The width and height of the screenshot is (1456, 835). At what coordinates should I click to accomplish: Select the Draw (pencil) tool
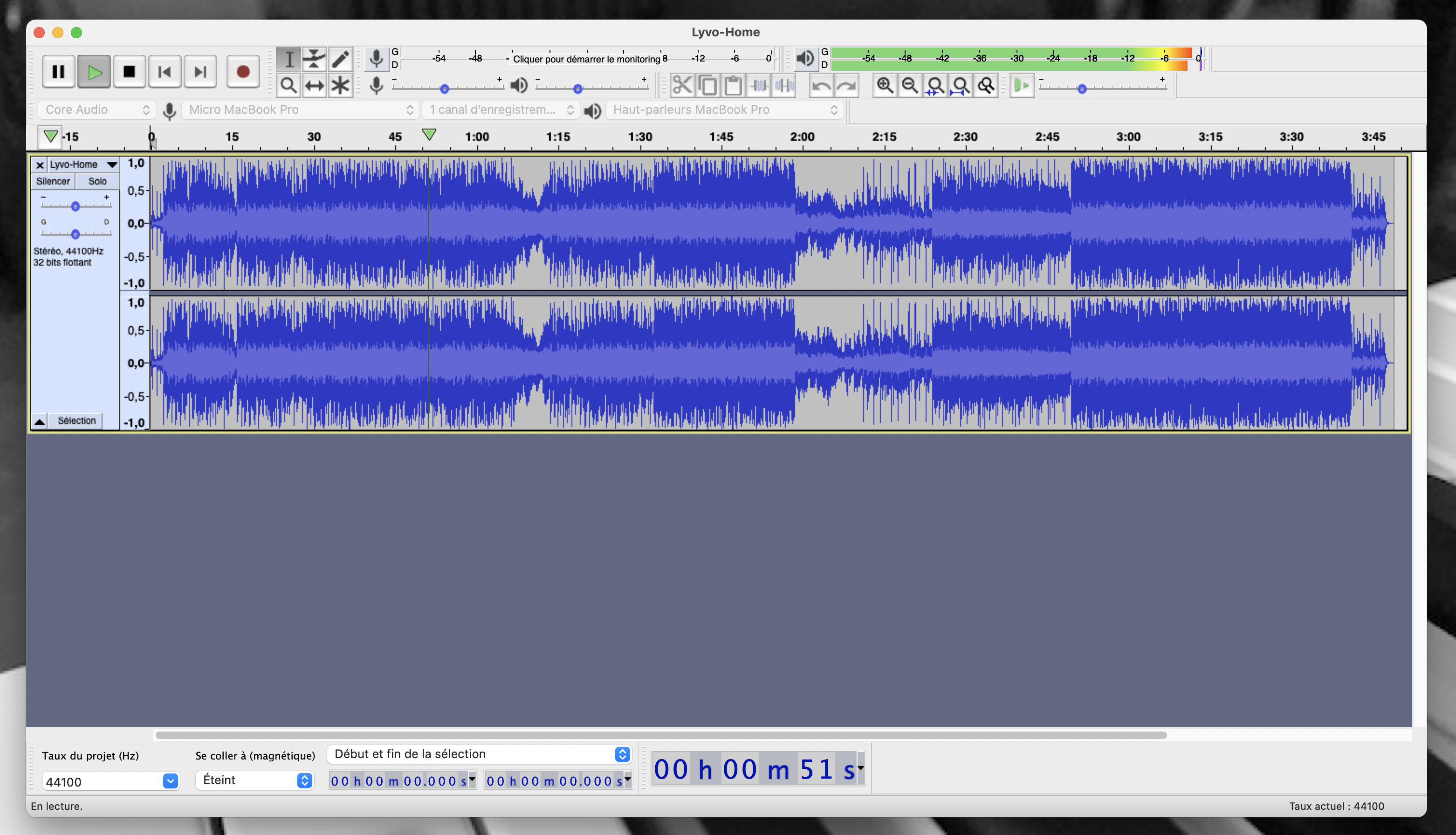[x=340, y=59]
